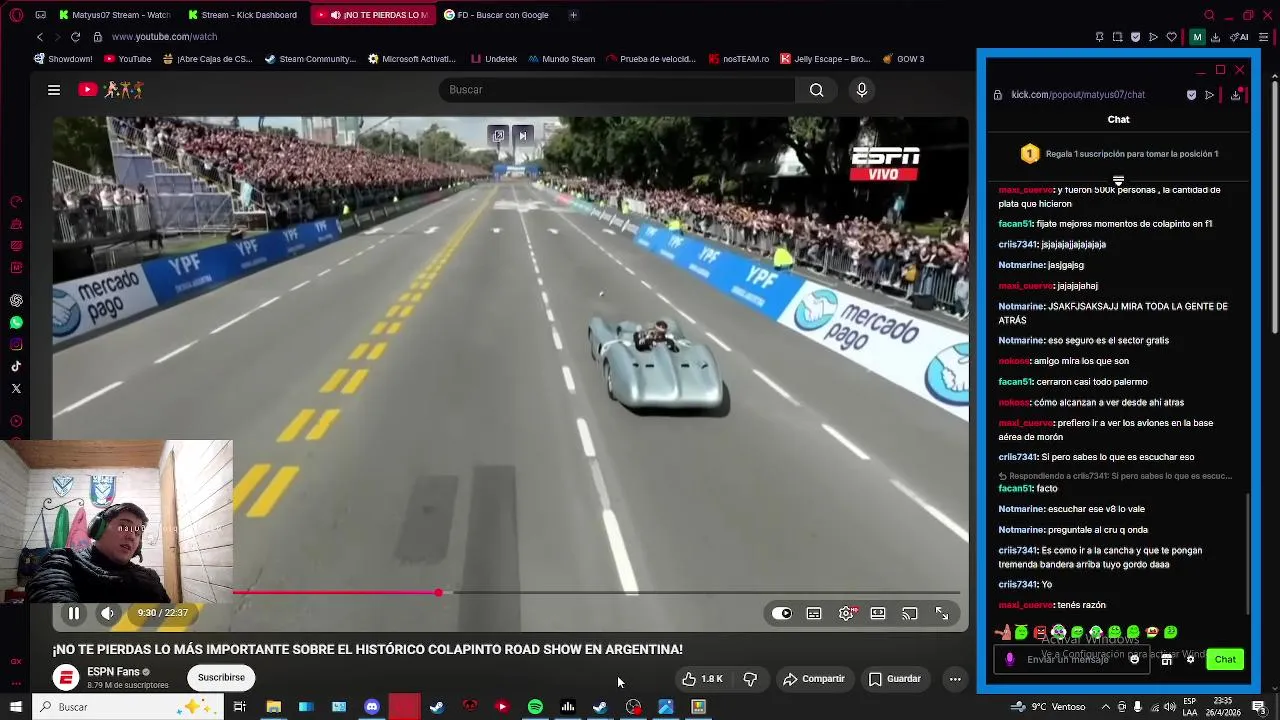The height and width of the screenshot is (720, 1280).
Task: Click Opera menu logo at top-left
Action: tap(14, 15)
